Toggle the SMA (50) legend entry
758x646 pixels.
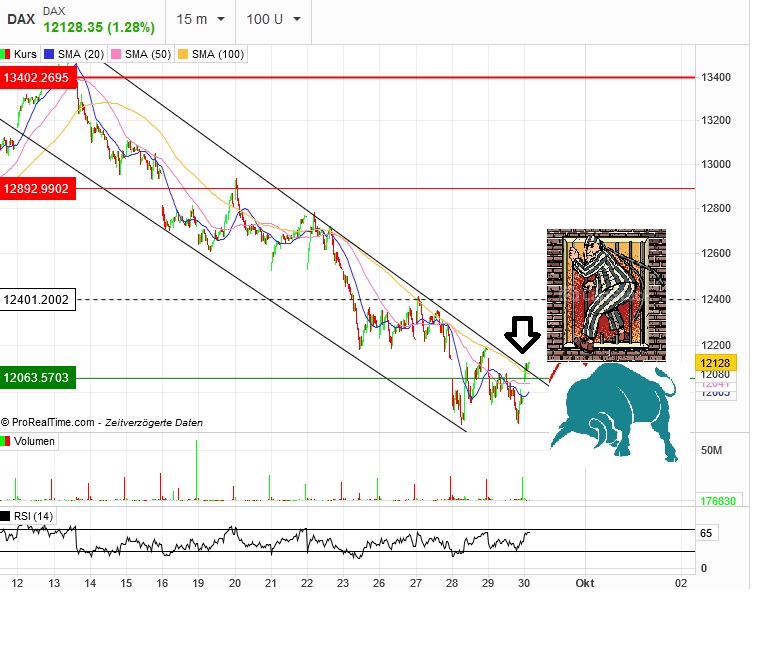coord(141,54)
